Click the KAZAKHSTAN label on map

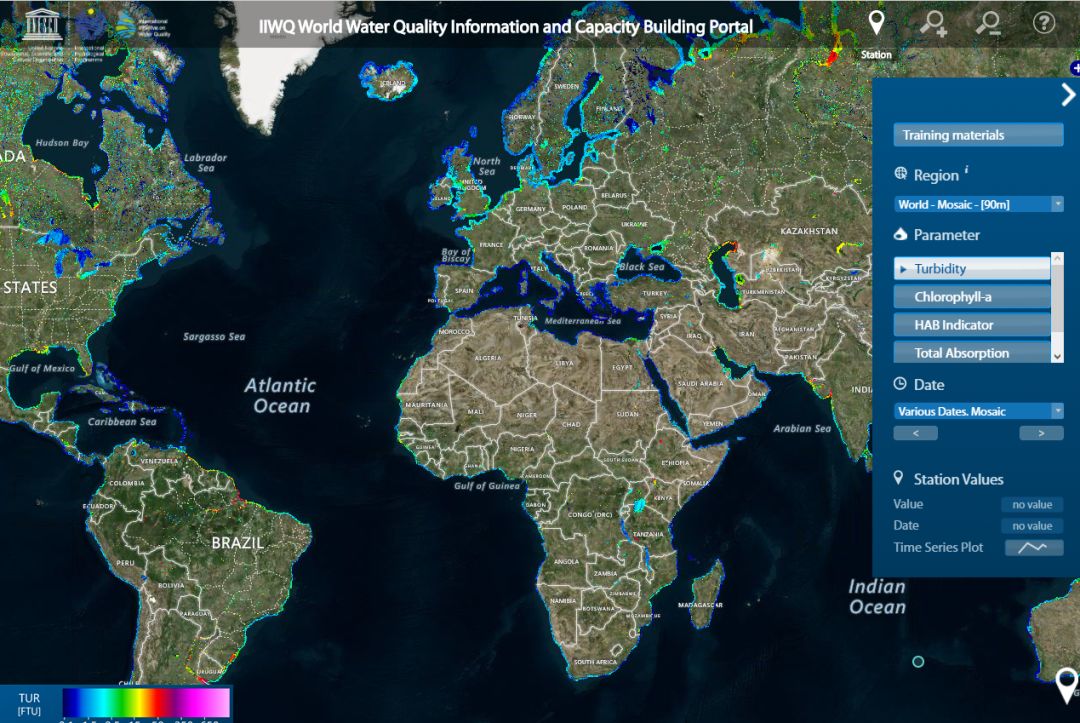coord(809,231)
